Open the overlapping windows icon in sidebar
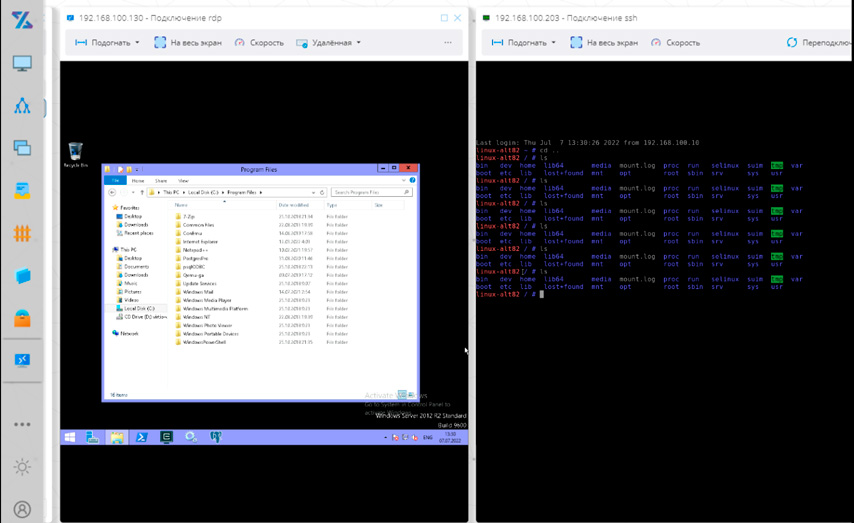 point(22,148)
